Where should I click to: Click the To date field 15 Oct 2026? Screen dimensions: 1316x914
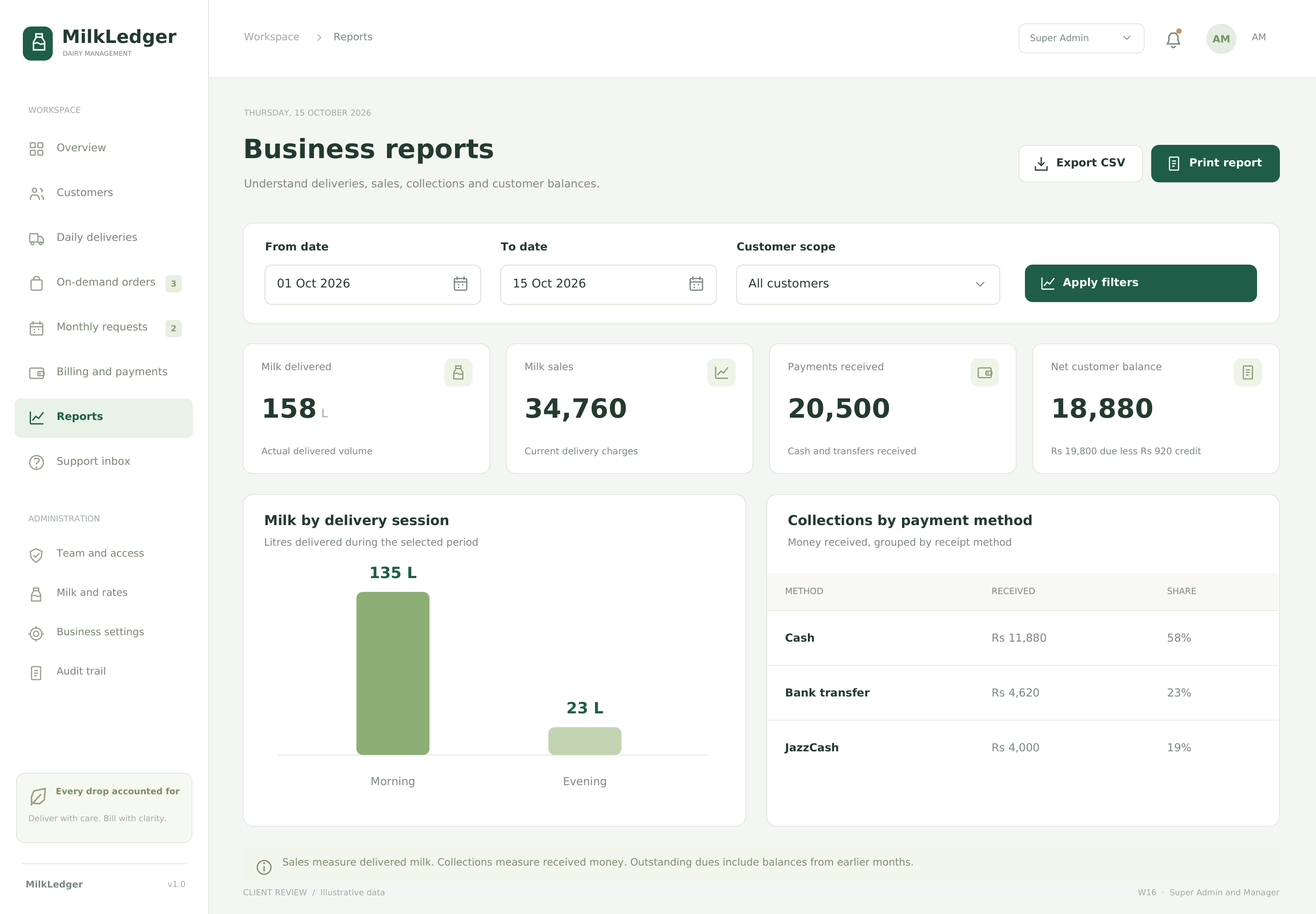click(608, 284)
